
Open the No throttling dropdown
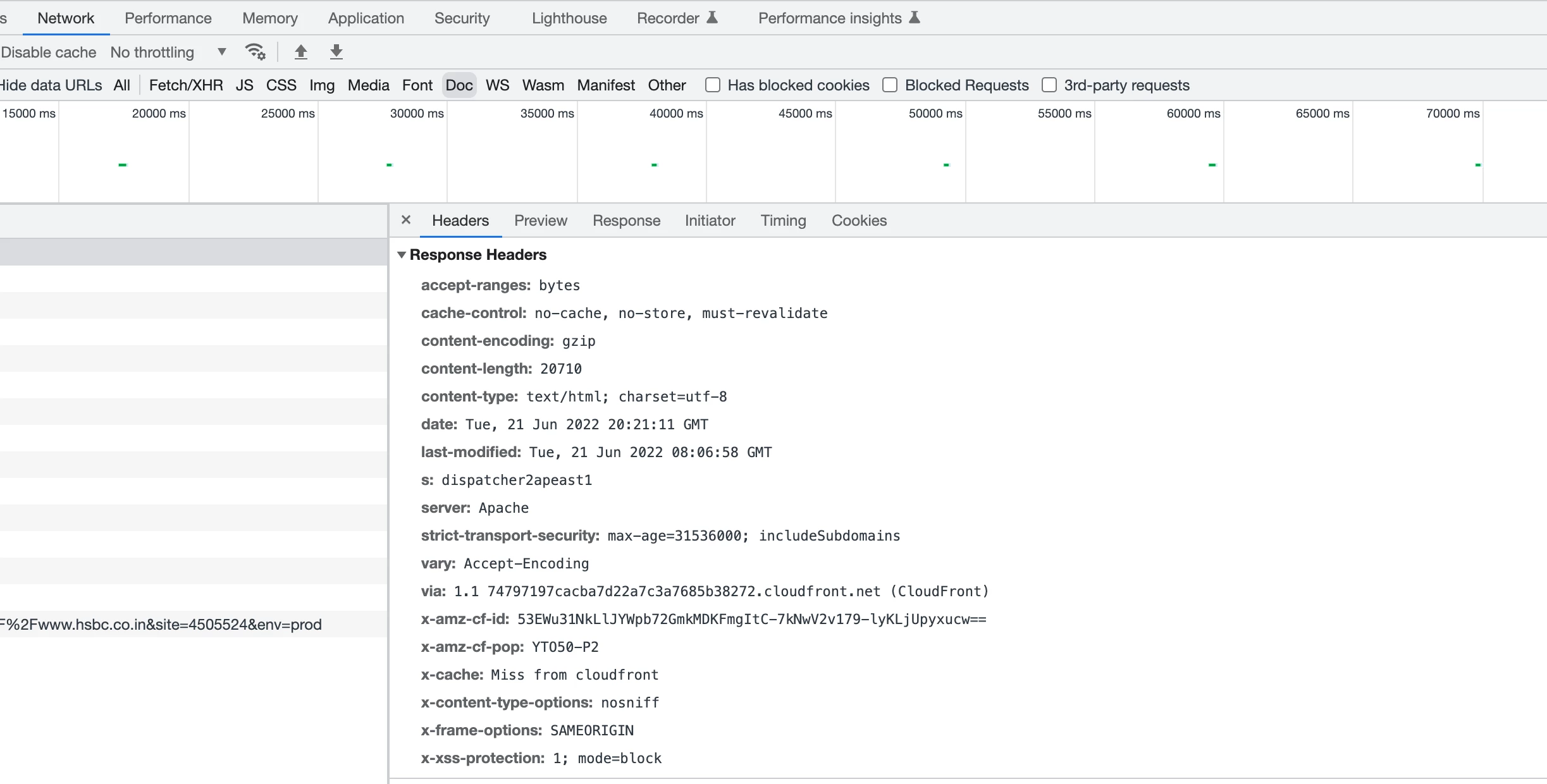coord(168,52)
